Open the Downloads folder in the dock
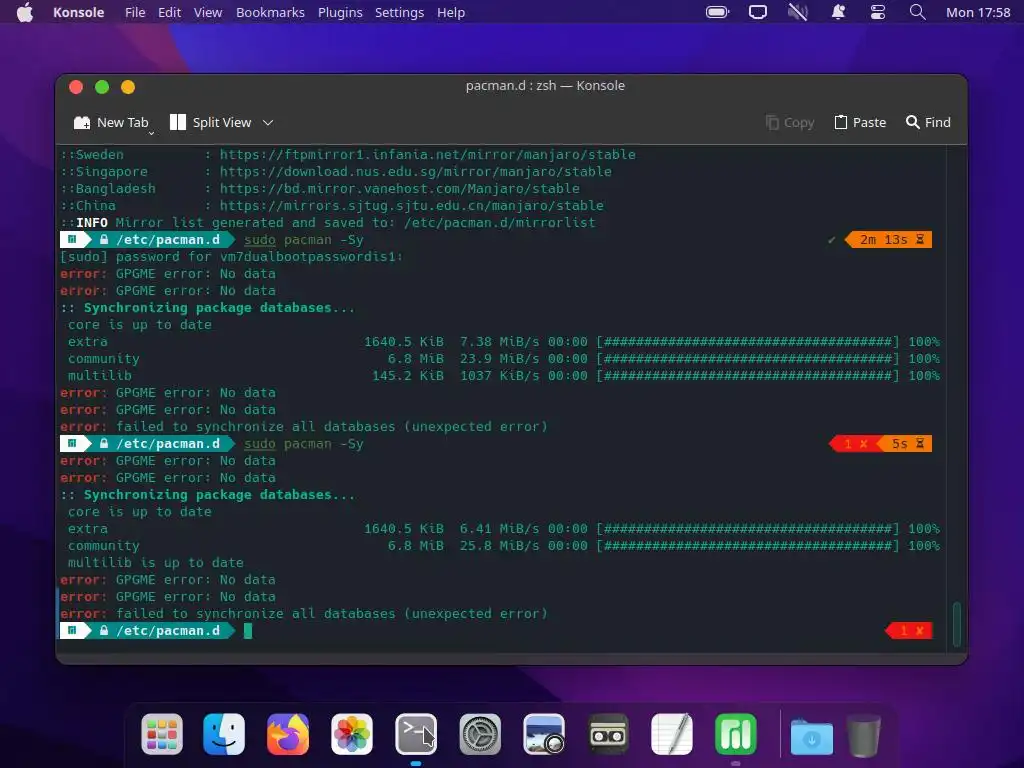 point(812,736)
